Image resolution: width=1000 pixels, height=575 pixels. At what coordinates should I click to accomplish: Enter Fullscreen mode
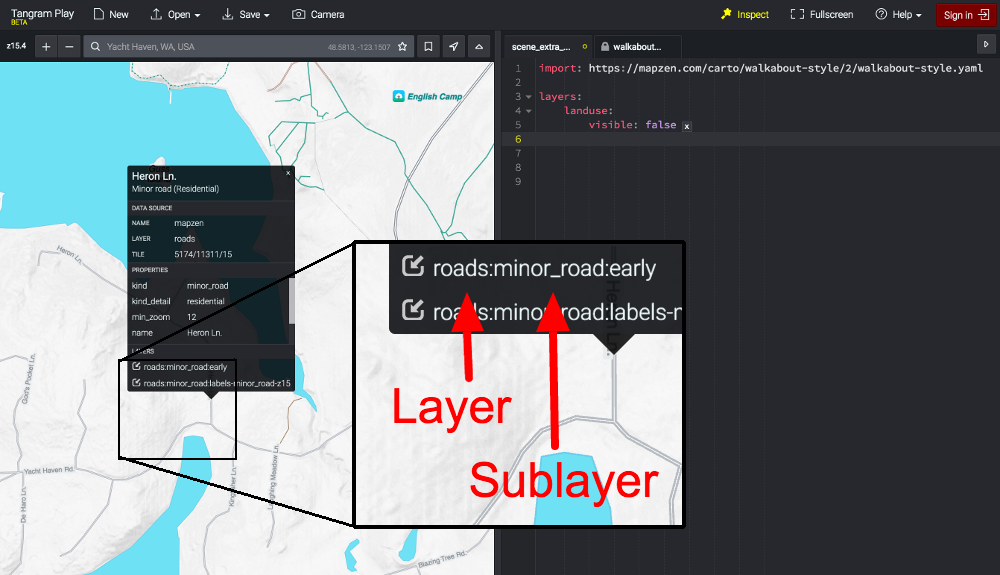pyautogui.click(x=821, y=14)
